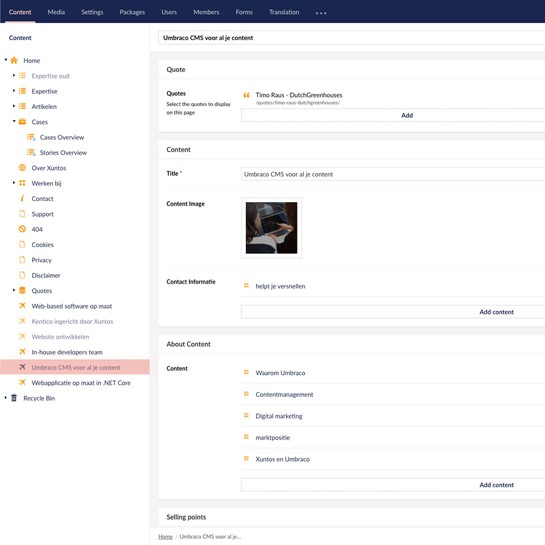Click the Recycle Bin trash icon
Viewport: 545px width, 545px height.
click(x=14, y=398)
